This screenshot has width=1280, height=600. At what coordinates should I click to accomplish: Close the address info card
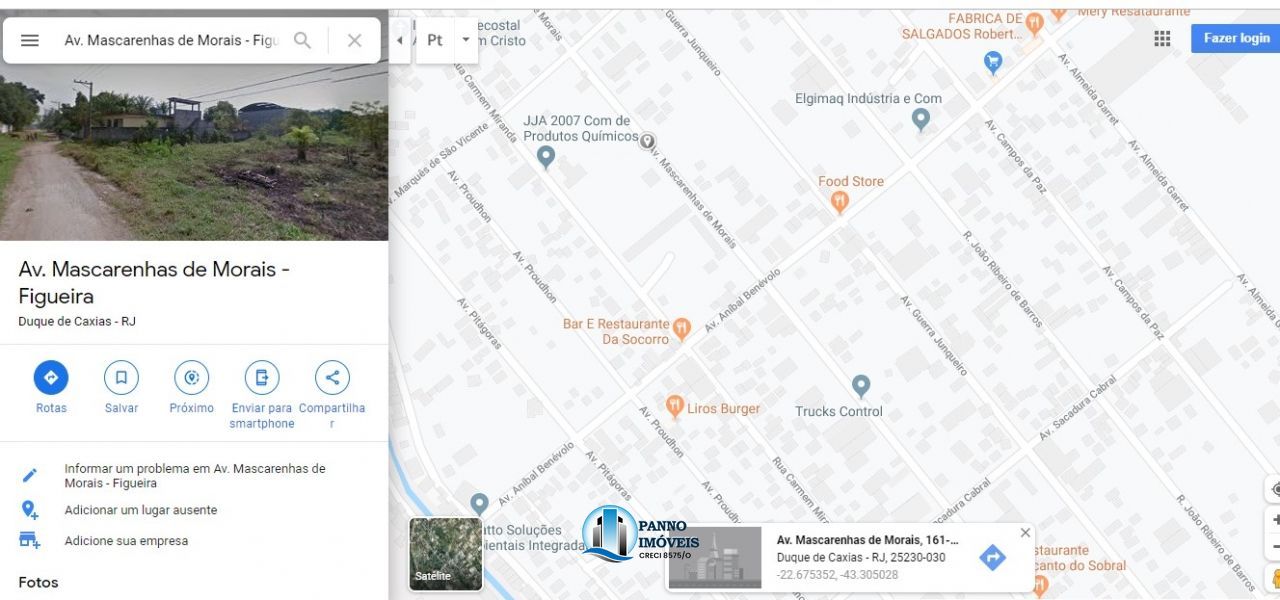1025,533
